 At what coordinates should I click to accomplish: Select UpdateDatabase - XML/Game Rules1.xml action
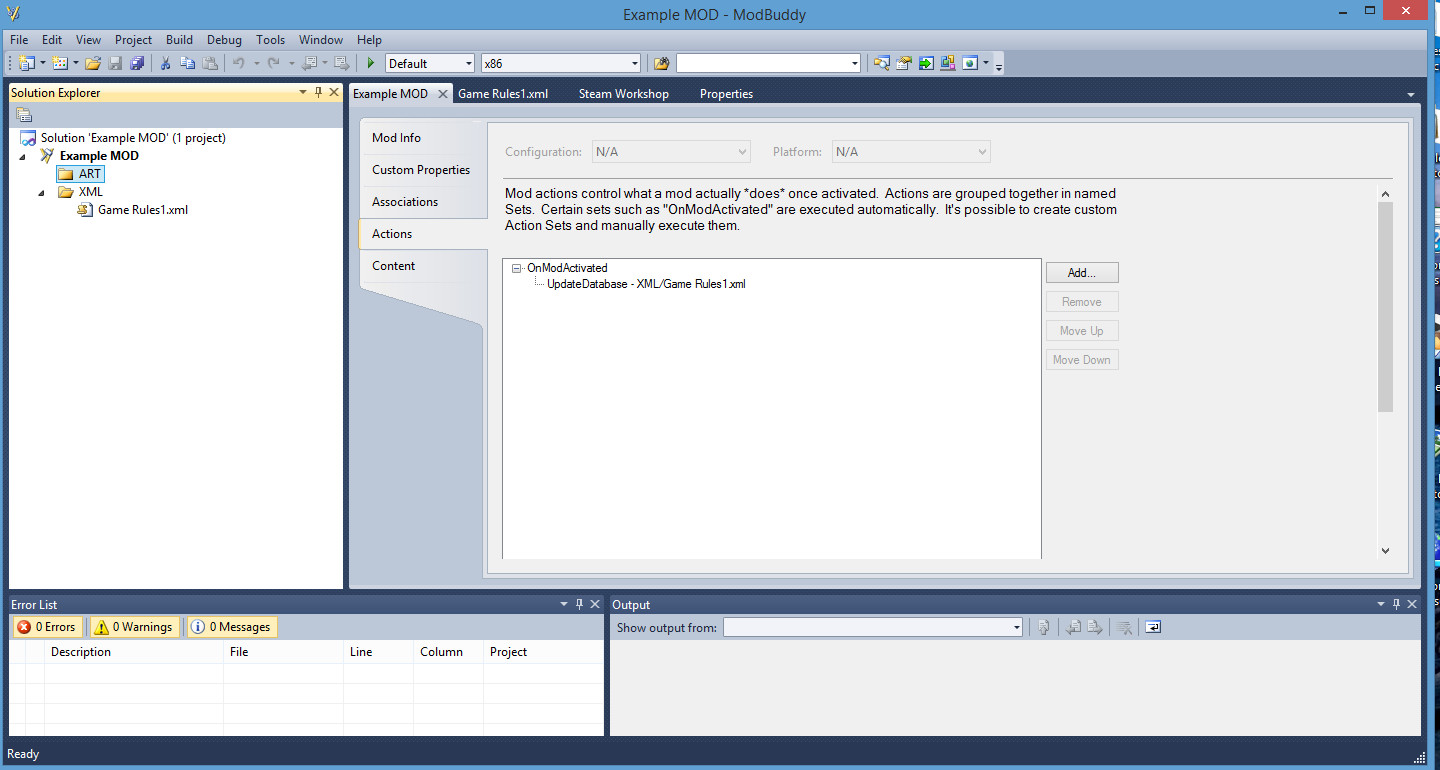pyautogui.click(x=646, y=284)
